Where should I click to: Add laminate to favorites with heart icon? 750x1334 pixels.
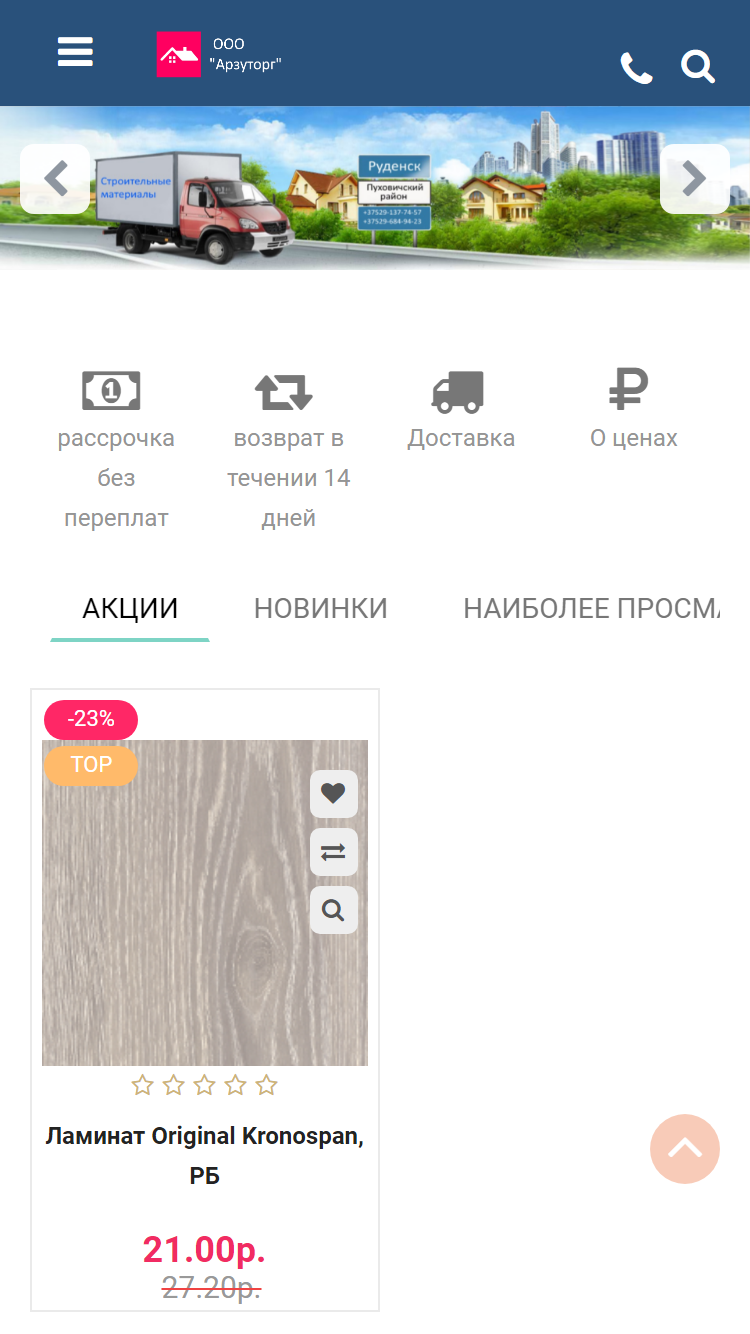(333, 794)
